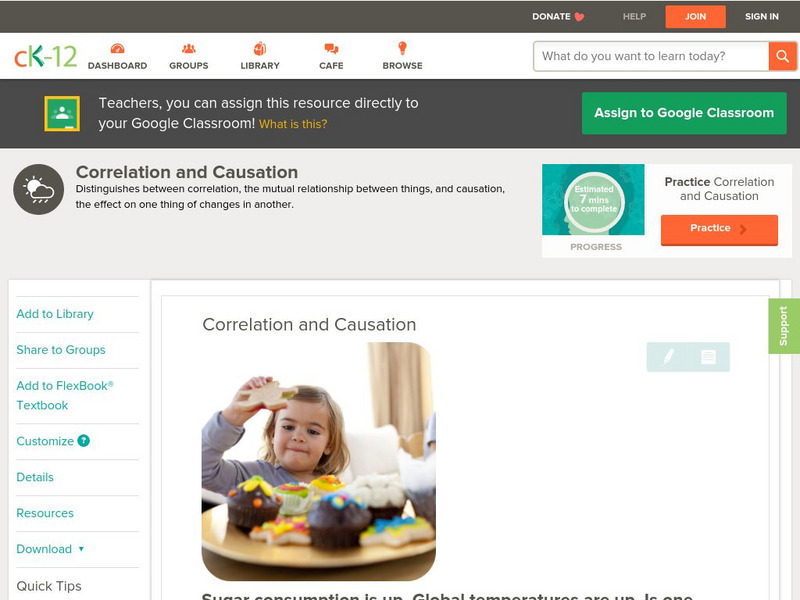Click Assign to Google Classroom button

[x=684, y=113]
